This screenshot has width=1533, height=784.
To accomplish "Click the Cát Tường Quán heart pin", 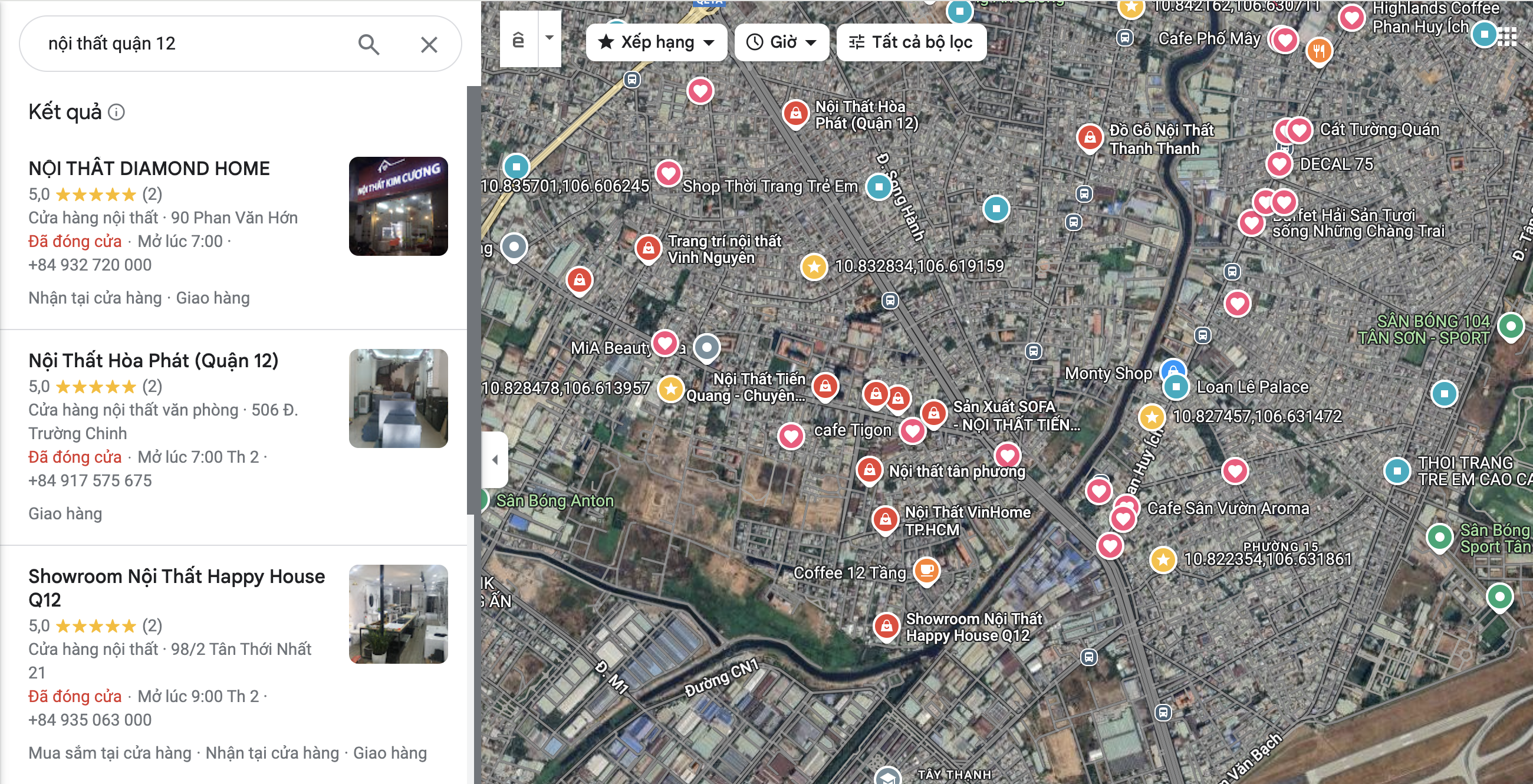I will (1299, 130).
